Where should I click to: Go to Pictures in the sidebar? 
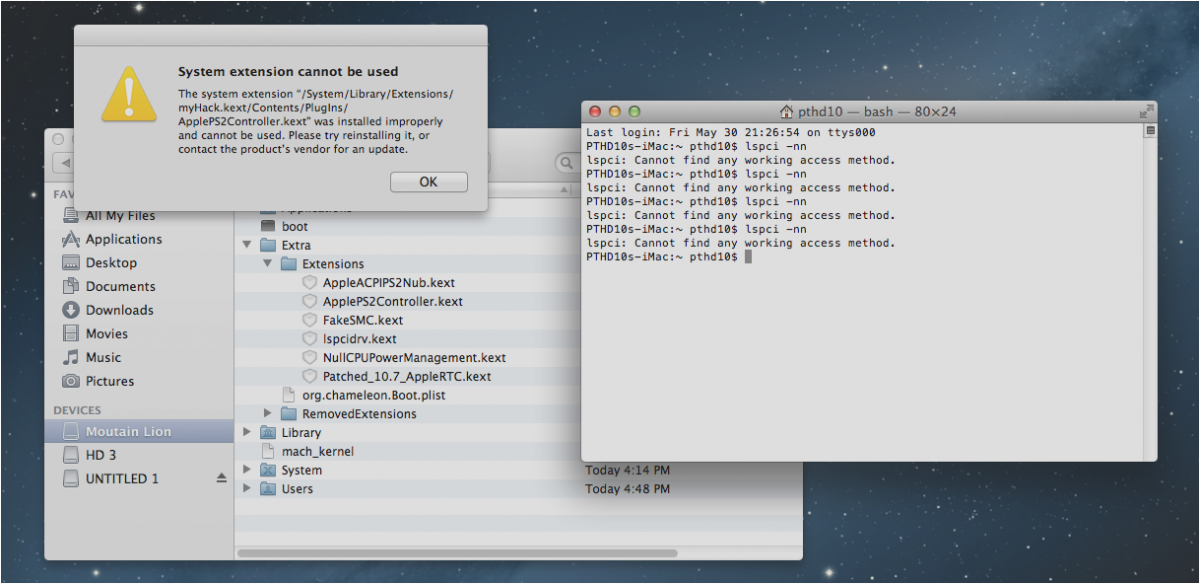tap(109, 381)
